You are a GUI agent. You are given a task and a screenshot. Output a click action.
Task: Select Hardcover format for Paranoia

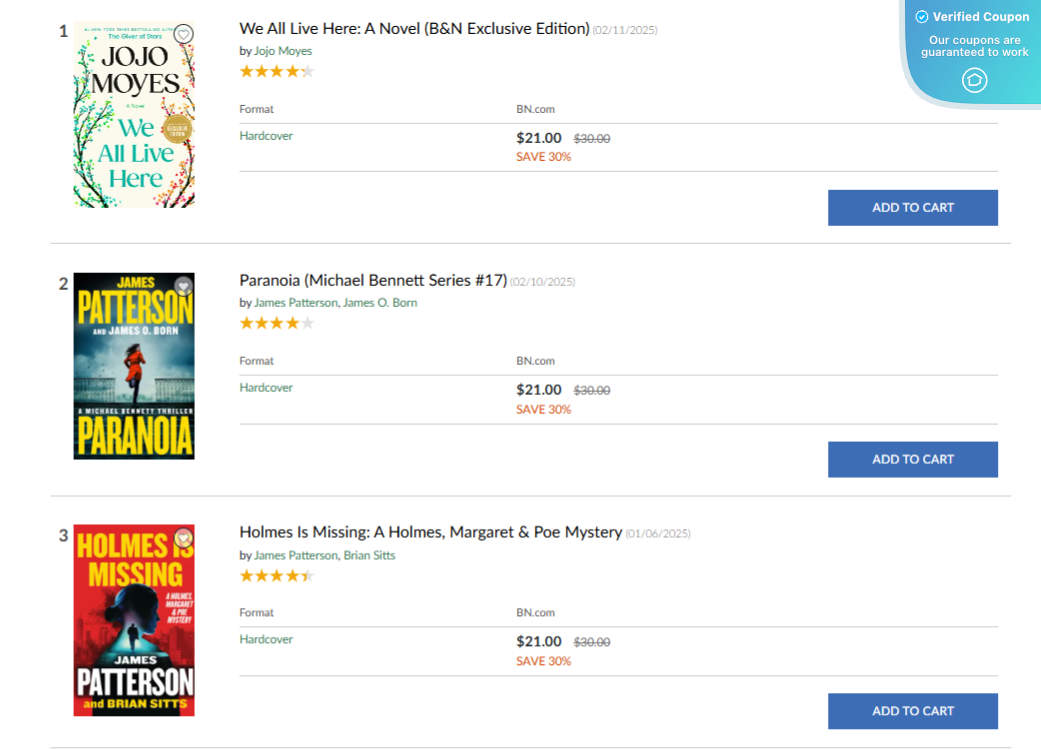tap(266, 388)
